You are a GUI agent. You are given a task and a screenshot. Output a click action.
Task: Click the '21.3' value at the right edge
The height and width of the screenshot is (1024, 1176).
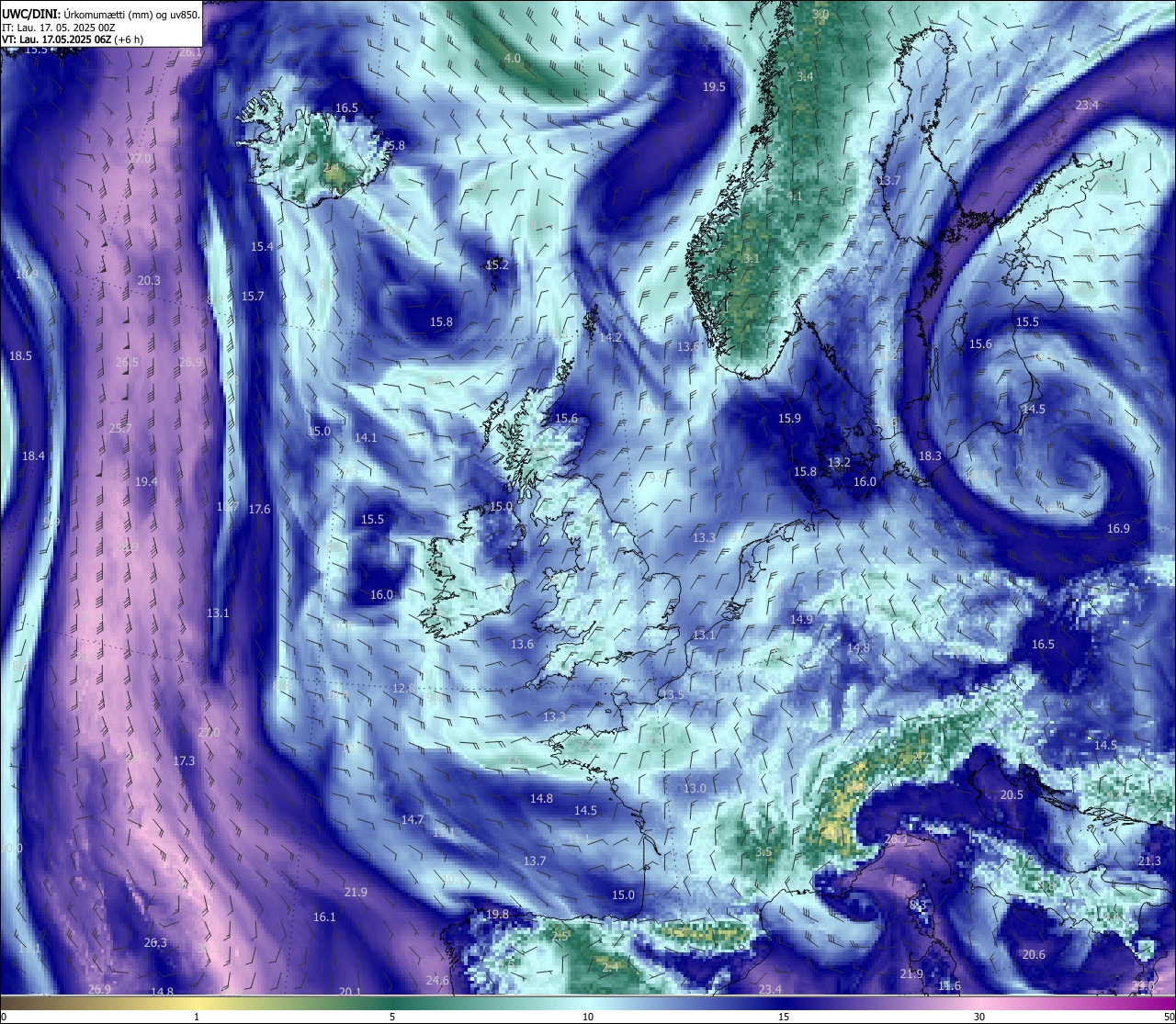click(x=1149, y=861)
